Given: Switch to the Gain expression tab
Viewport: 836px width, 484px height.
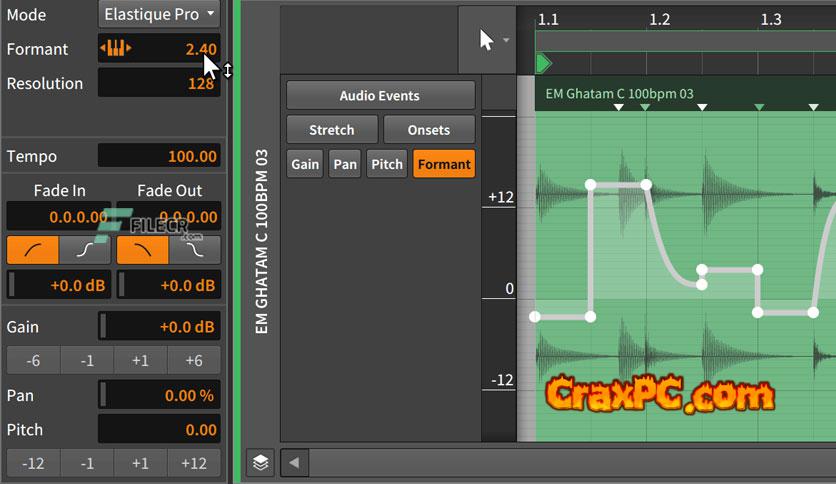Looking at the screenshot, I should [304, 164].
